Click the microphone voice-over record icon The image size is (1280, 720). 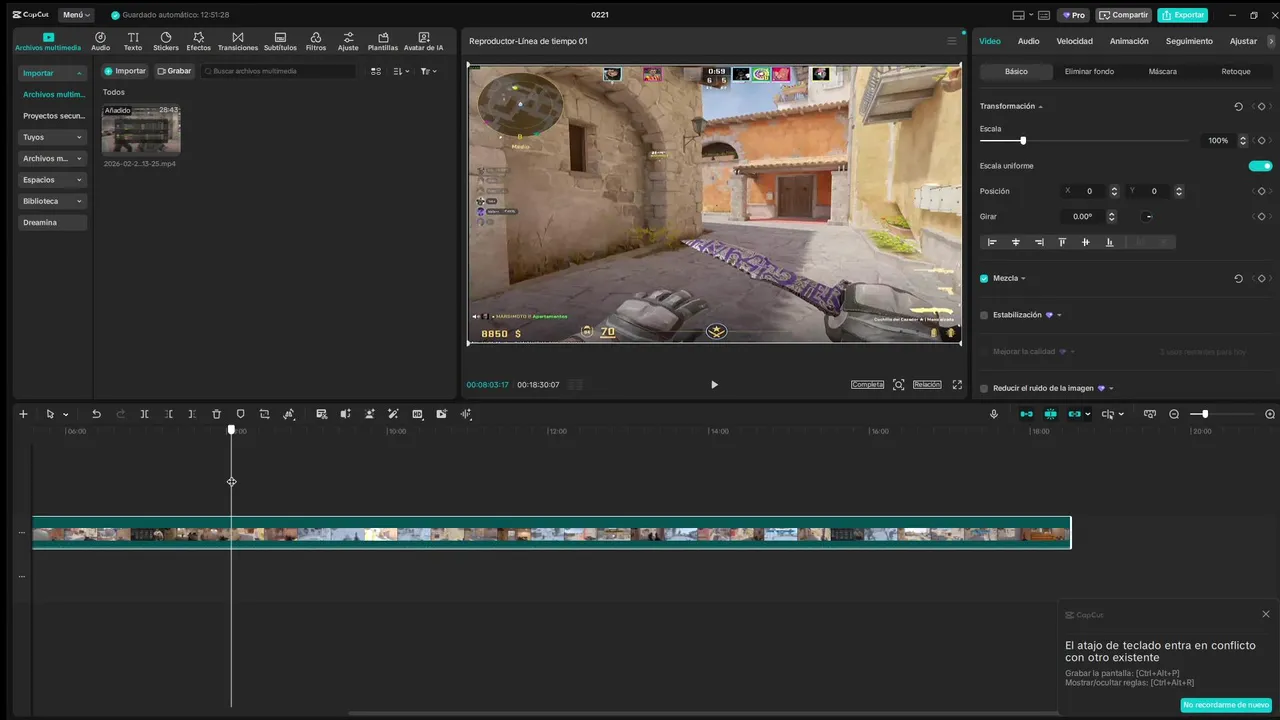(x=994, y=414)
